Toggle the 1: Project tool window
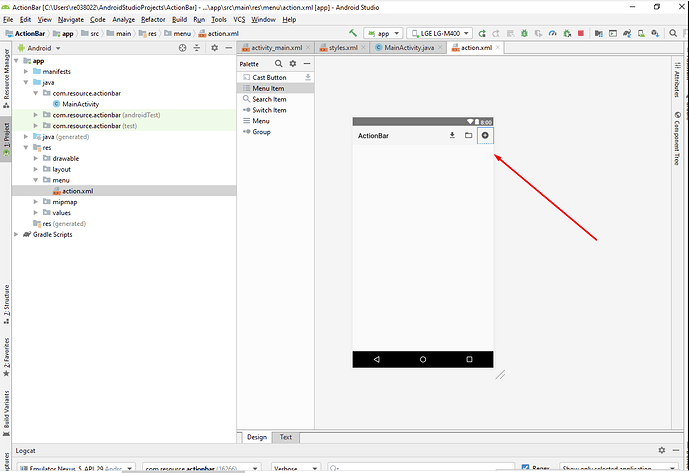Image resolution: width=689 pixels, height=473 pixels. [x=6, y=139]
